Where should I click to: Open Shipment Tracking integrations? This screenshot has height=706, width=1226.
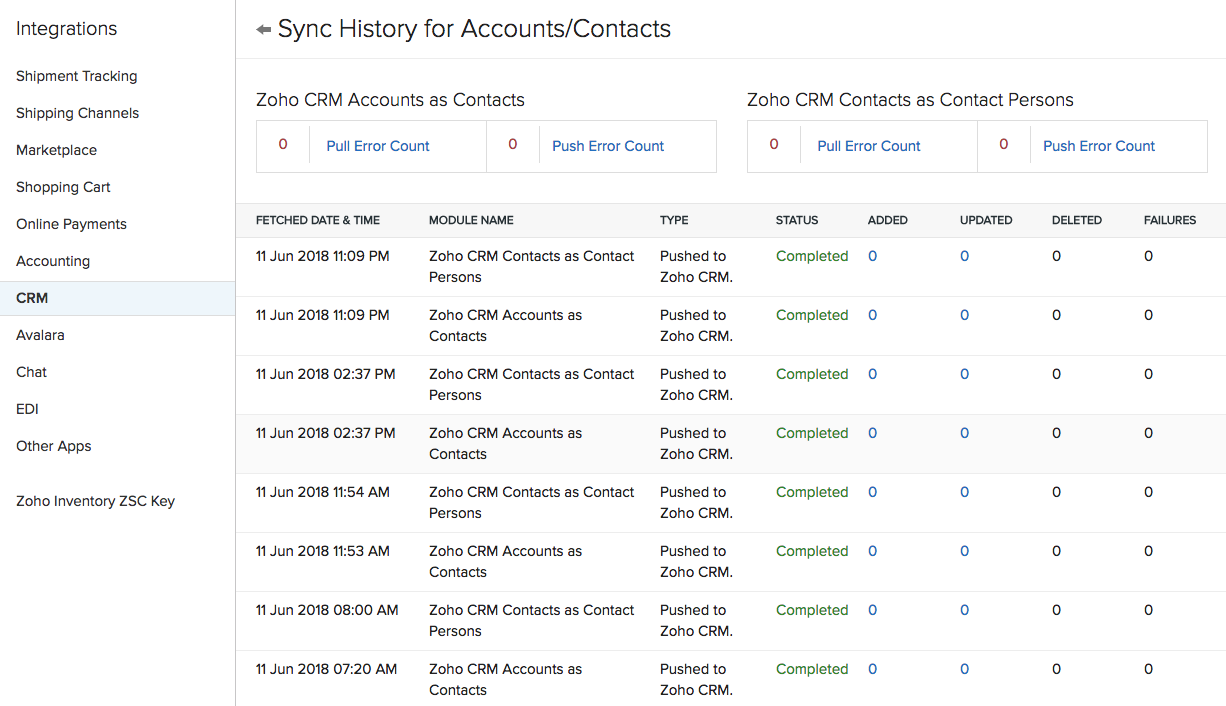coord(76,76)
